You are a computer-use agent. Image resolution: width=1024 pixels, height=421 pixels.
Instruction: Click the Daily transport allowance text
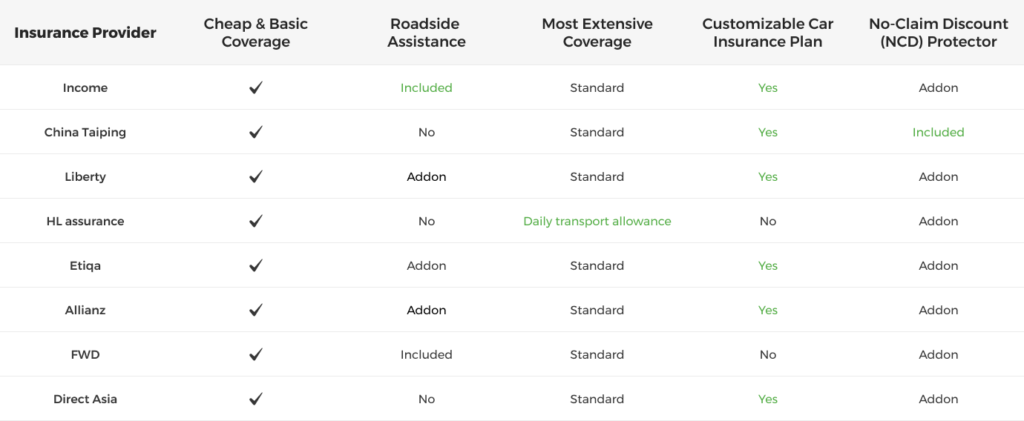597,221
